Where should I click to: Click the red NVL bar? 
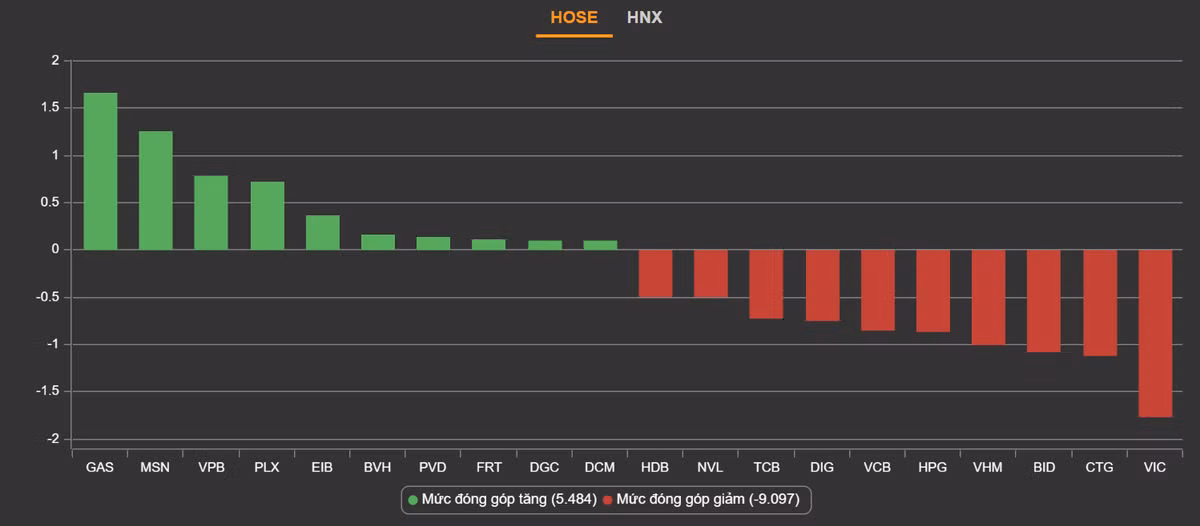710,273
